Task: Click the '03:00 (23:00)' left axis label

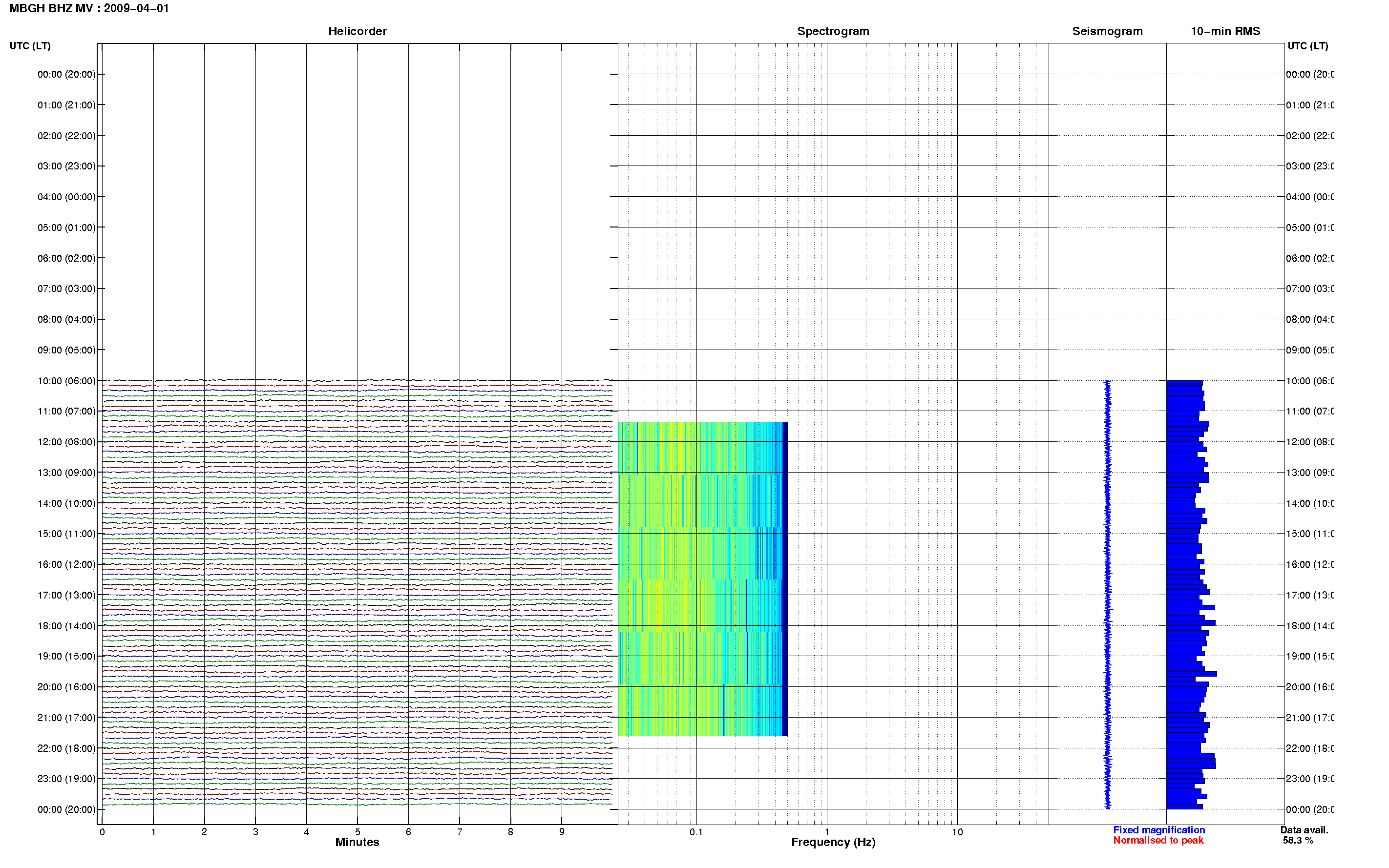Action: (66, 166)
